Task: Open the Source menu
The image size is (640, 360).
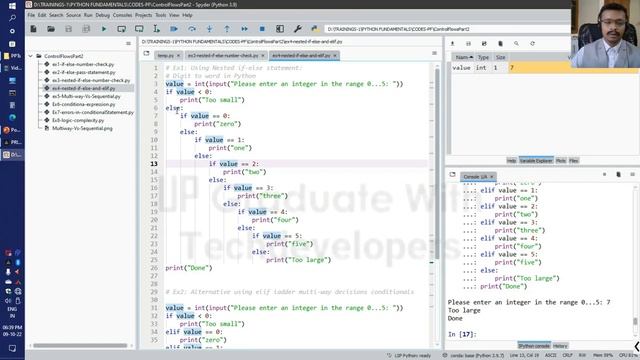Action: 73,15
